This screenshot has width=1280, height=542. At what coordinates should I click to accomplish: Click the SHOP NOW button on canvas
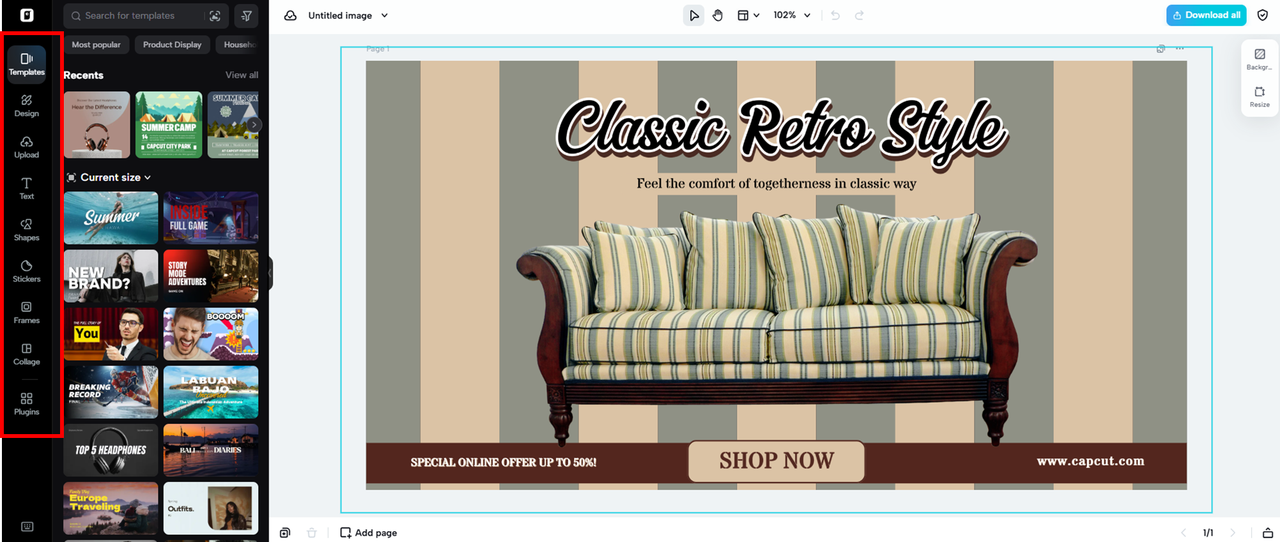pos(776,461)
